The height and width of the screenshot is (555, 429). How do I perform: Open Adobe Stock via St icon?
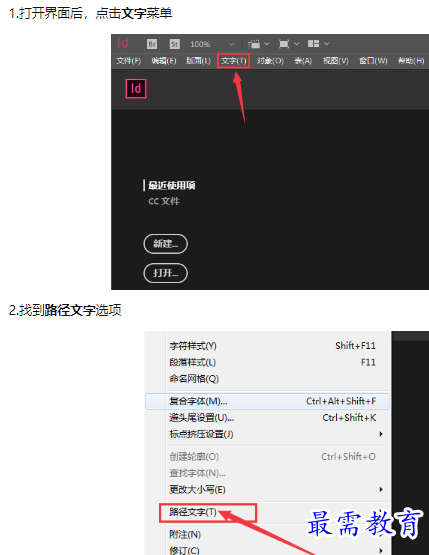point(175,44)
